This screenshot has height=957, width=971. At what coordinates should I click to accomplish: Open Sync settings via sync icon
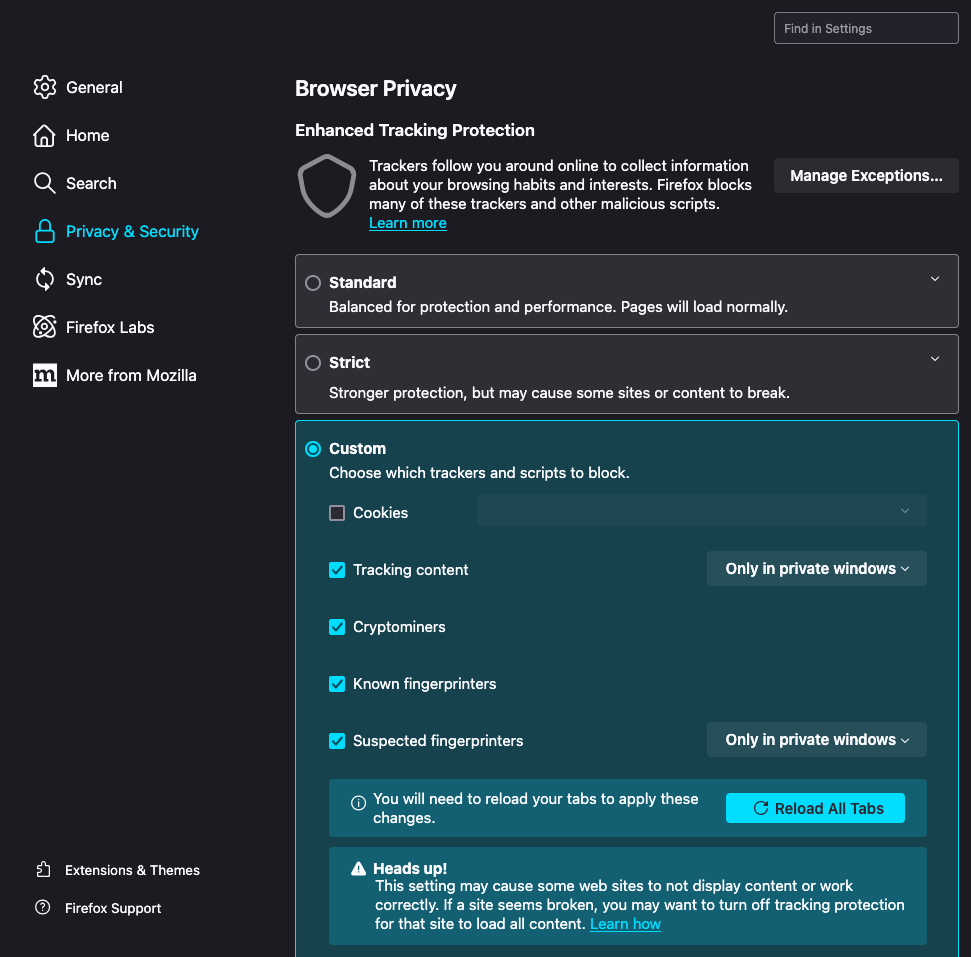45,279
